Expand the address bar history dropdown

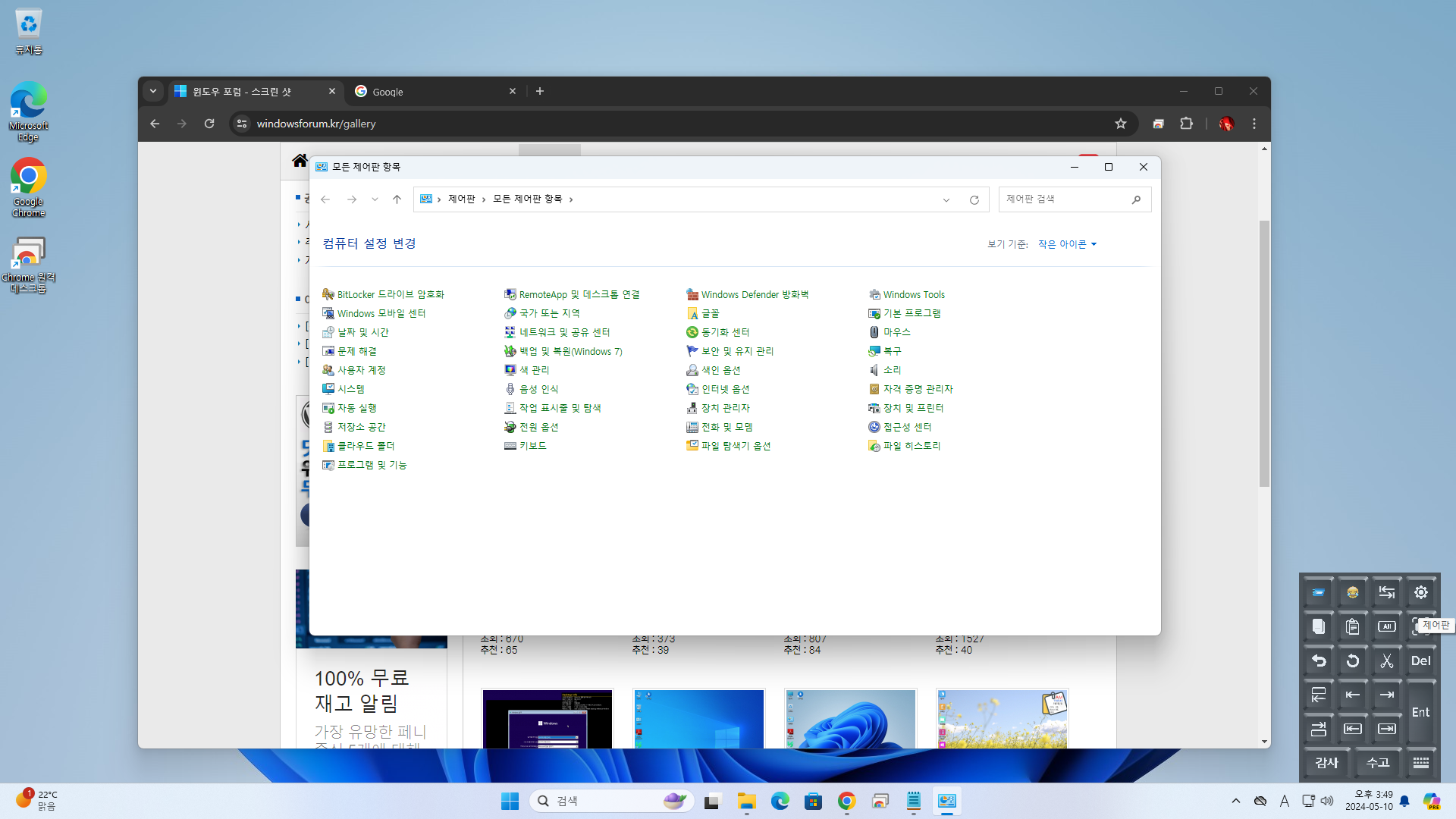[946, 199]
